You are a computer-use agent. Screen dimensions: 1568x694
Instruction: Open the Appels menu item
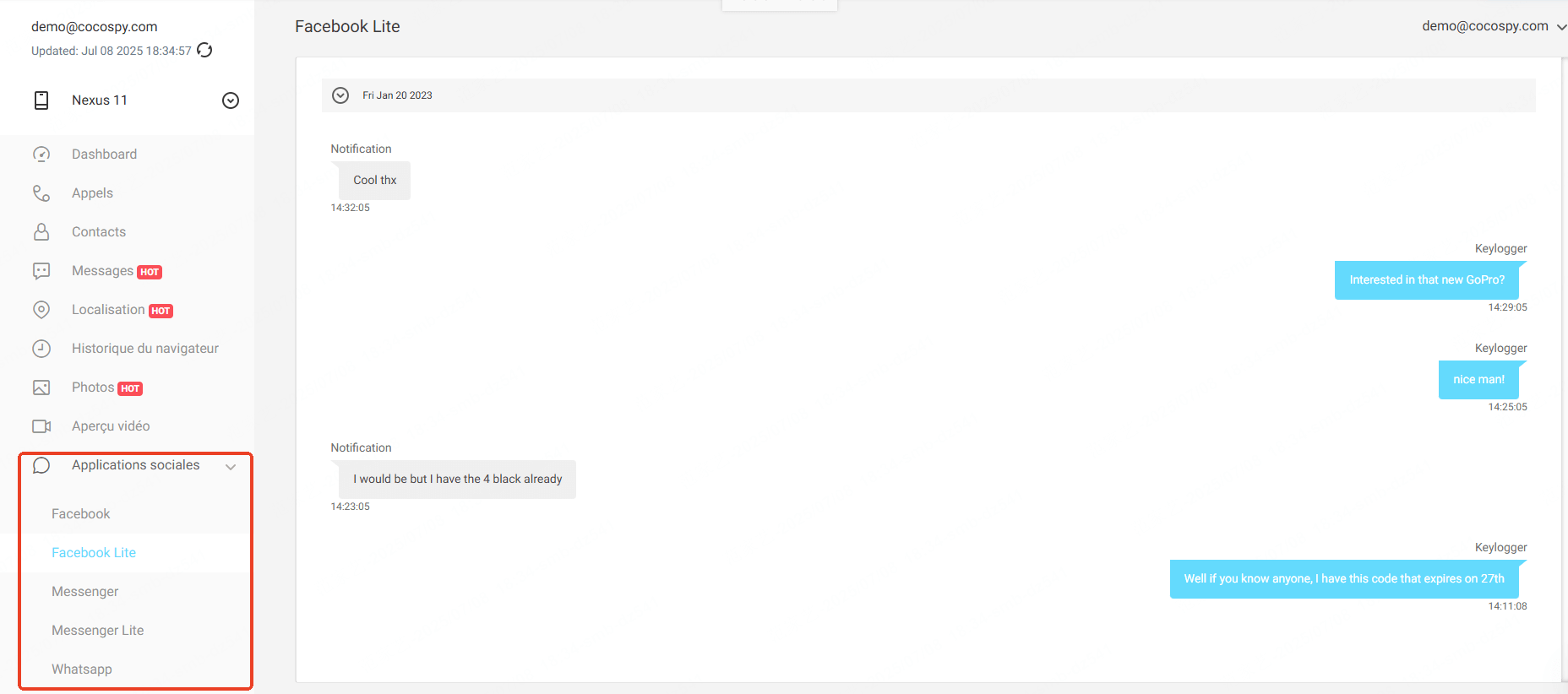[92, 193]
